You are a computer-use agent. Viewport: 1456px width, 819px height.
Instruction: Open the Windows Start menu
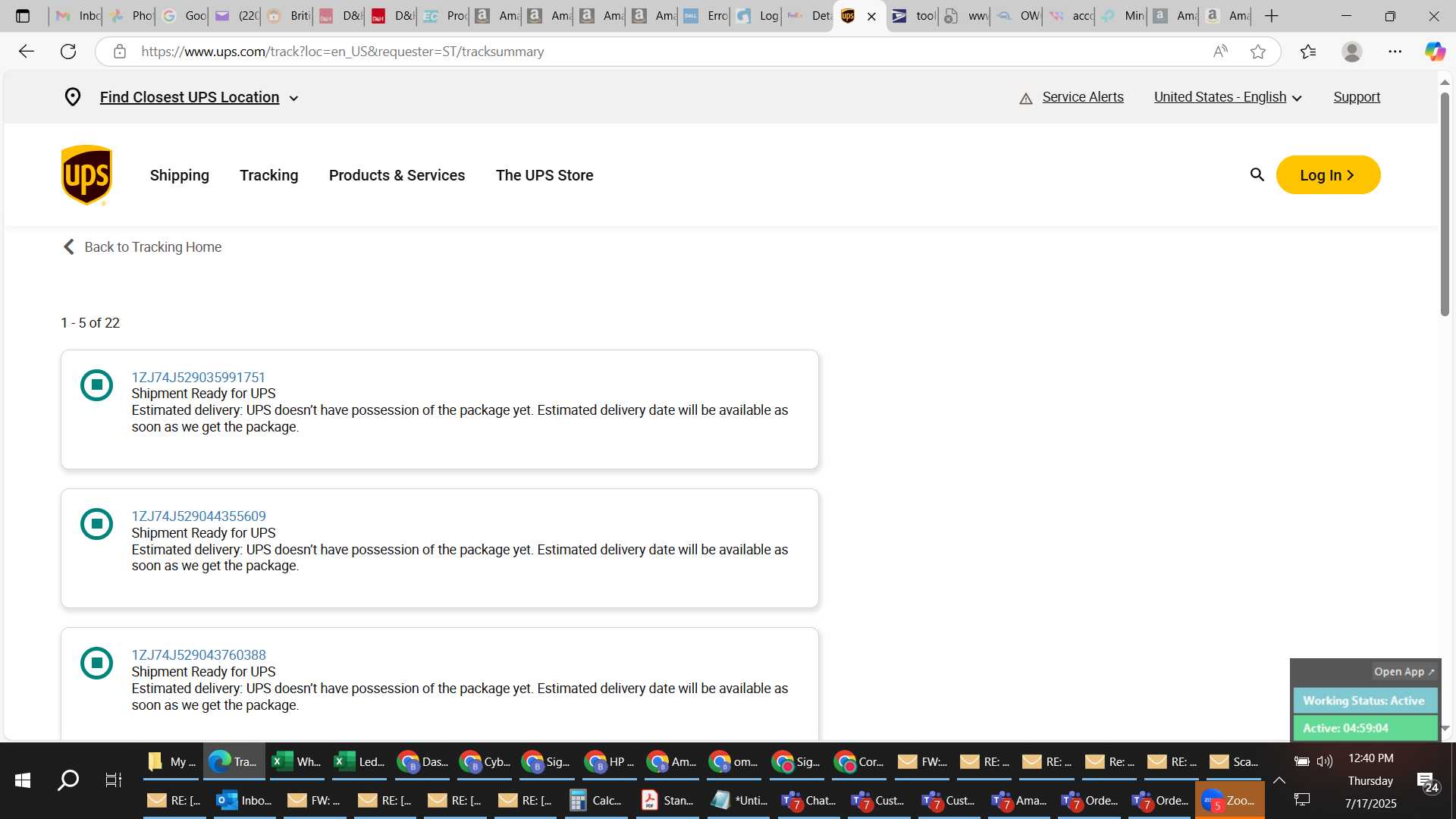tap(23, 780)
